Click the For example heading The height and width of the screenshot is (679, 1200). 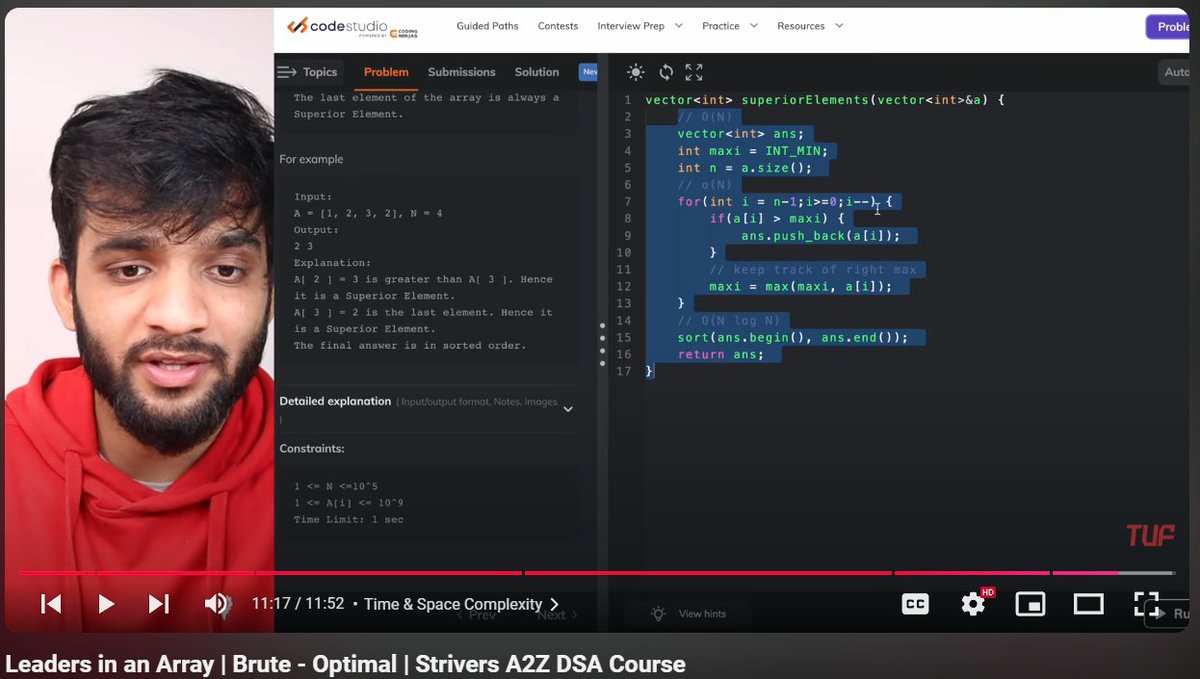coord(311,159)
